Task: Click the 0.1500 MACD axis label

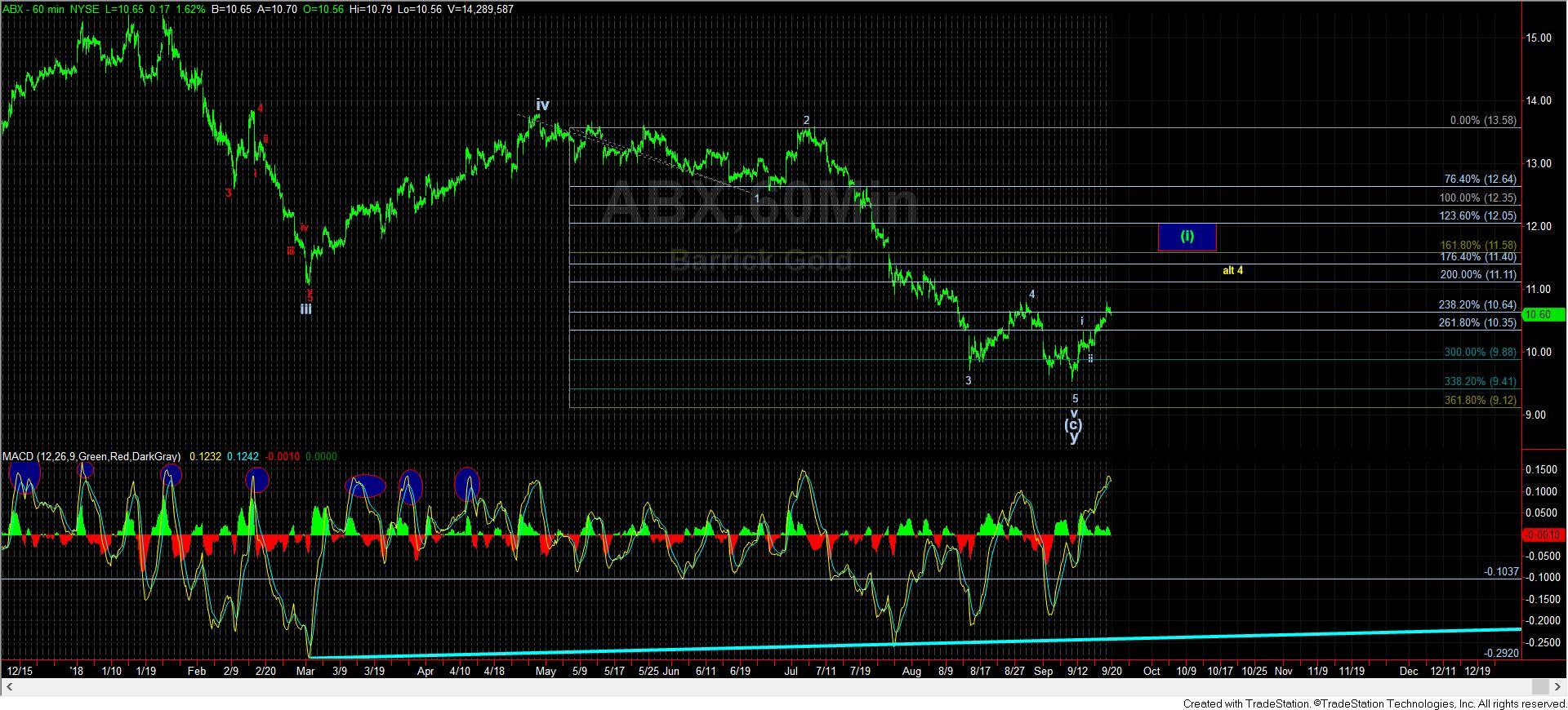Action: coord(1540,470)
